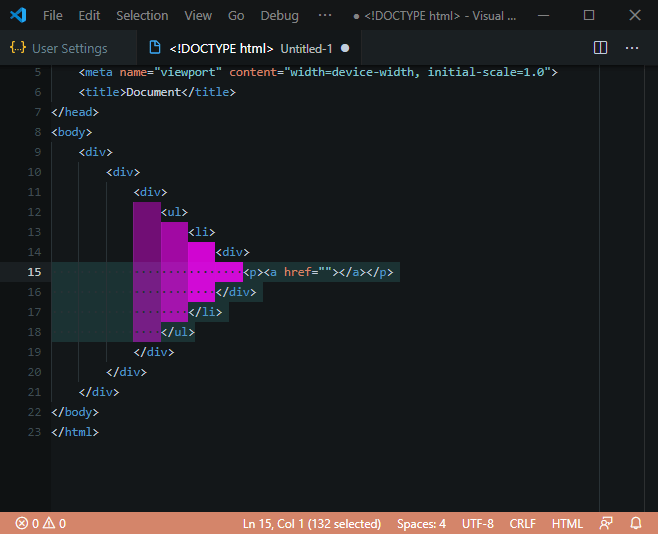The width and height of the screenshot is (658, 534).
Task: Open the Selection menu
Action: tap(142, 16)
